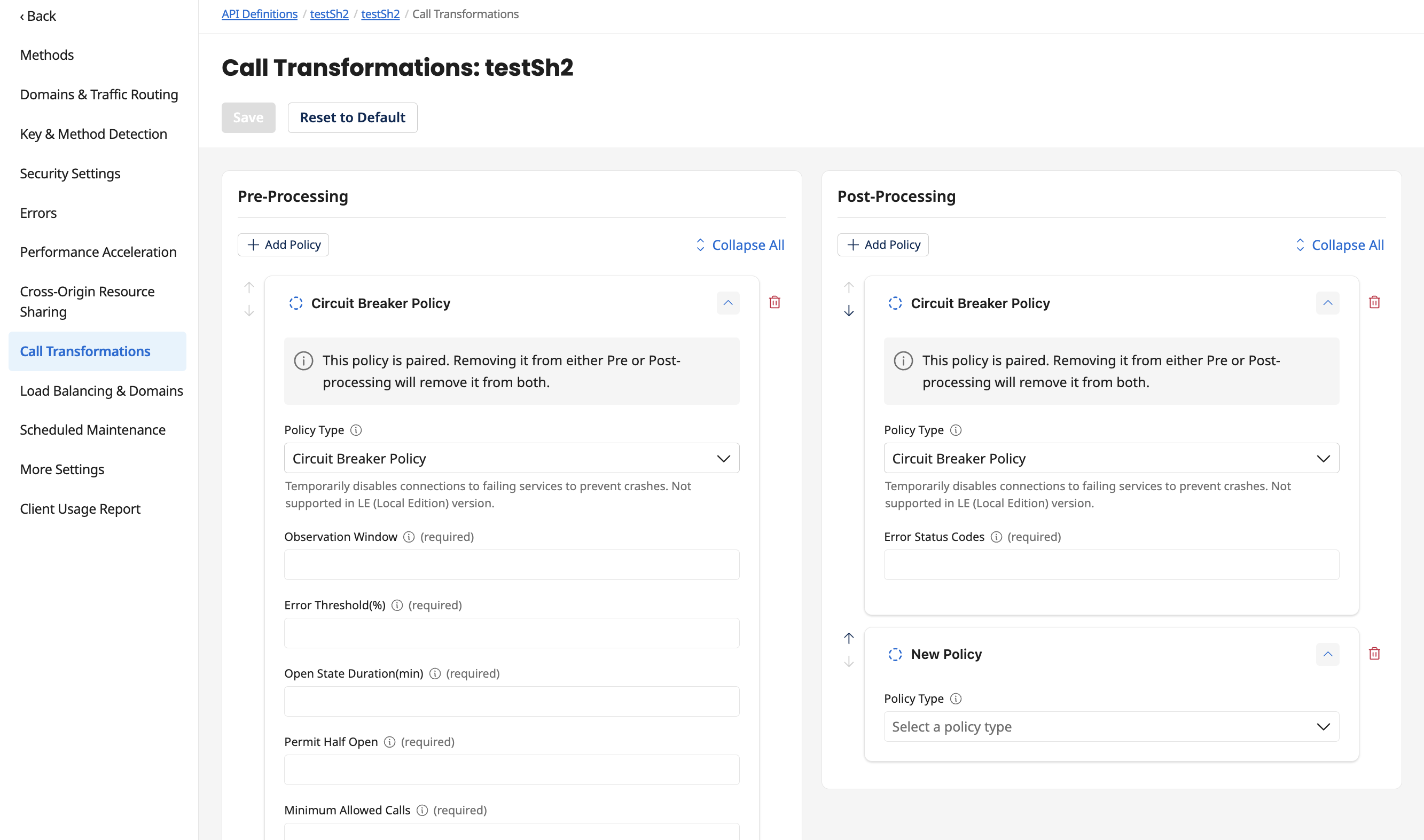This screenshot has height=840, width=1424.
Task: Open the Select a policy type dropdown
Action: [x=1111, y=726]
